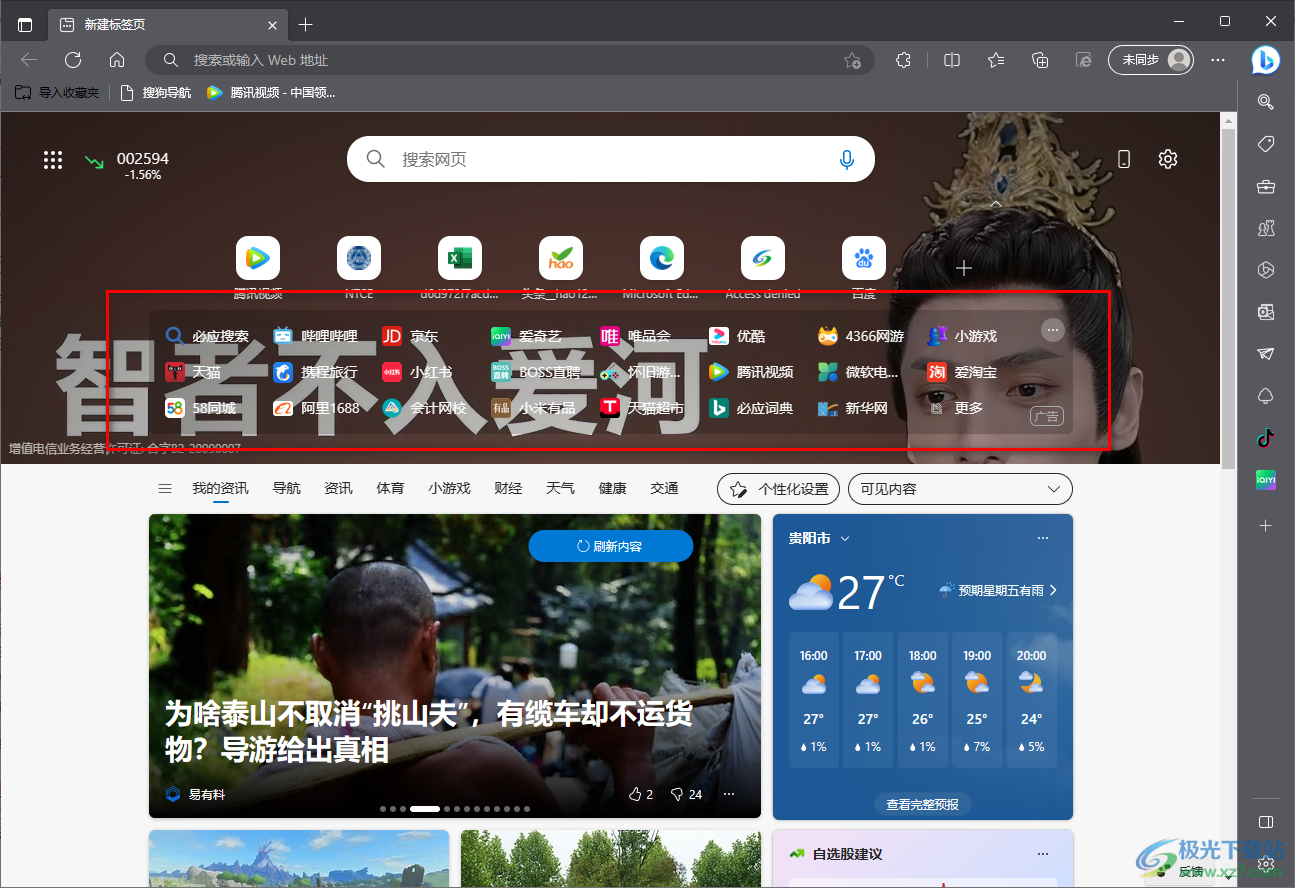
Task: Open the sidebar iQIYI icon
Action: tap(1265, 480)
